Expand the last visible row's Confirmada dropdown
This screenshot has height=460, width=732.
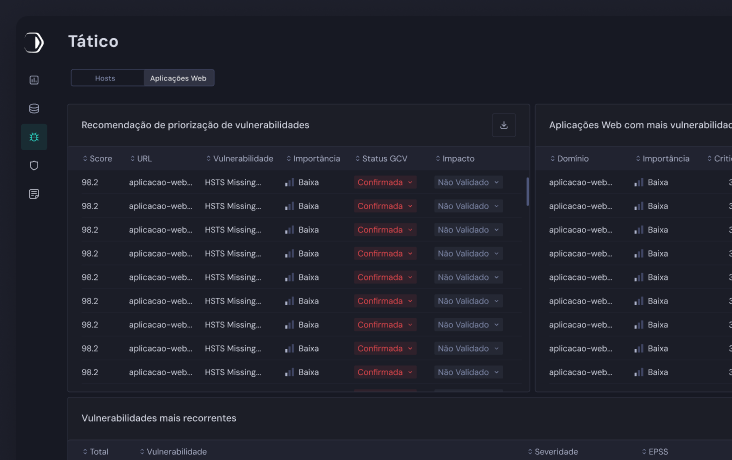click(x=385, y=372)
